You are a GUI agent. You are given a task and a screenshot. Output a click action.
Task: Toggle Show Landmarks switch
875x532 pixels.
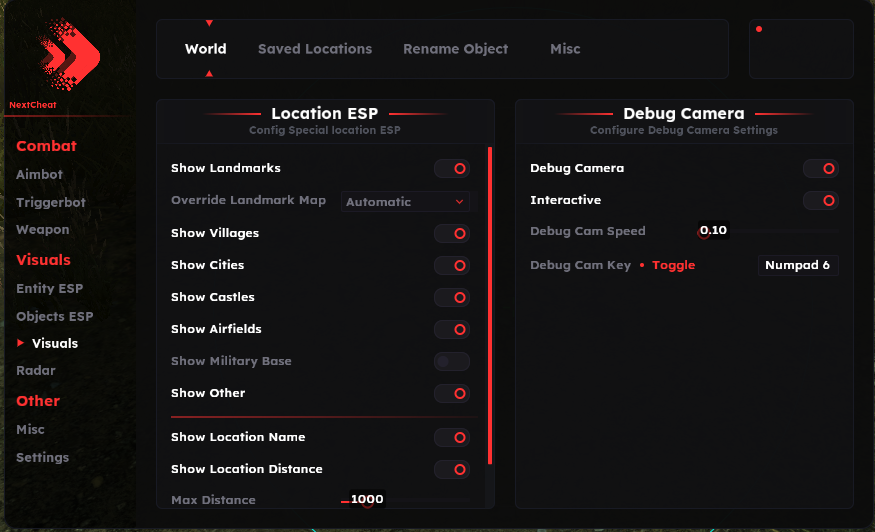tap(452, 169)
